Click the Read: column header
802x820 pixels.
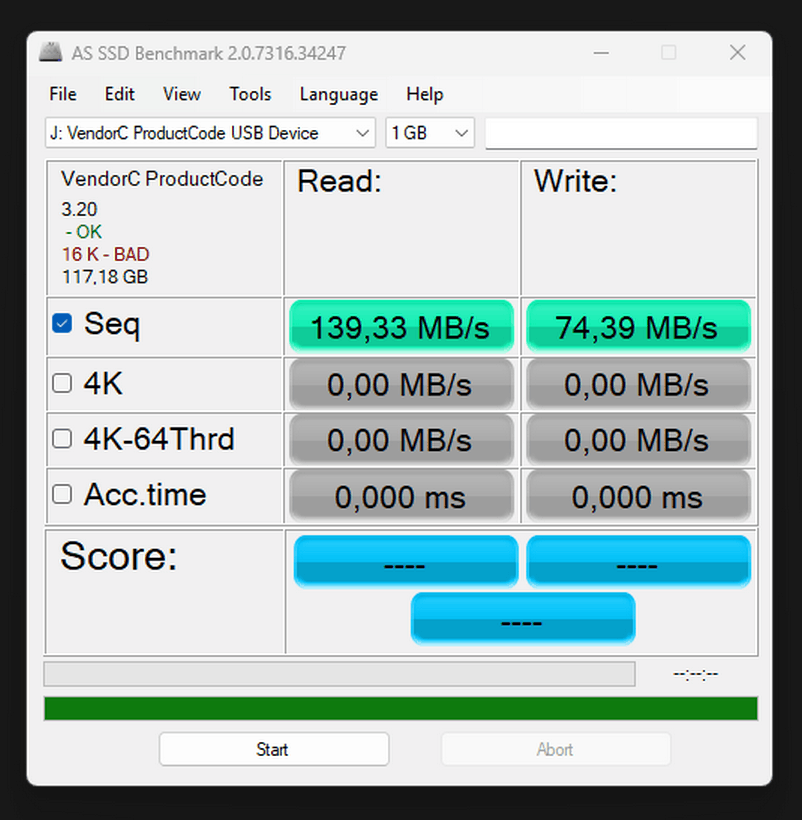click(x=339, y=181)
